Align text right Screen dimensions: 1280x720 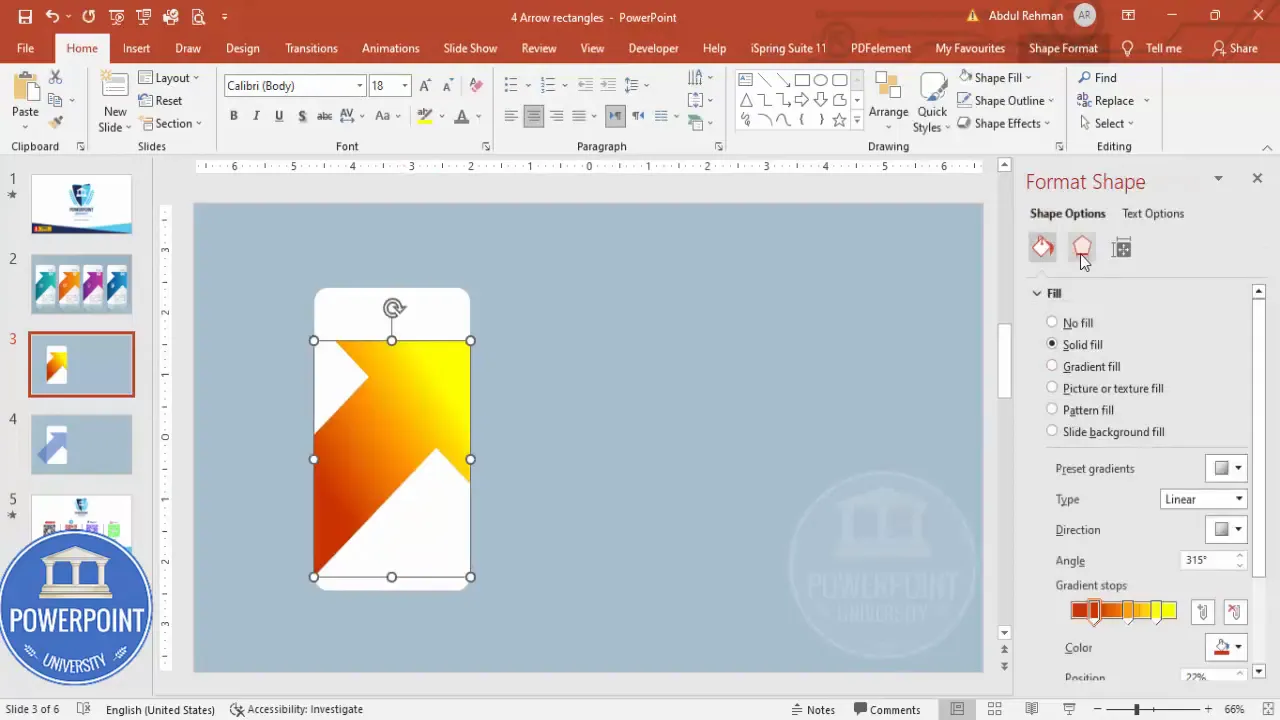click(x=555, y=116)
